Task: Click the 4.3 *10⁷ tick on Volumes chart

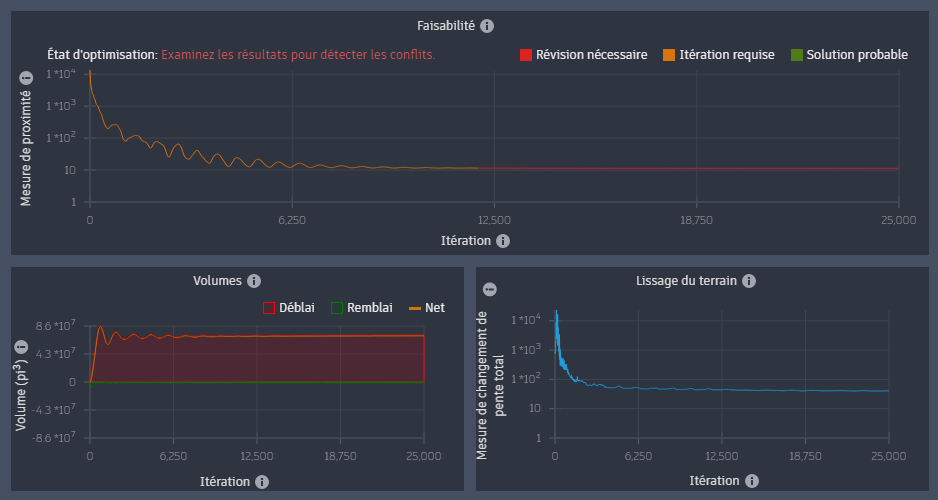Action: [56, 353]
